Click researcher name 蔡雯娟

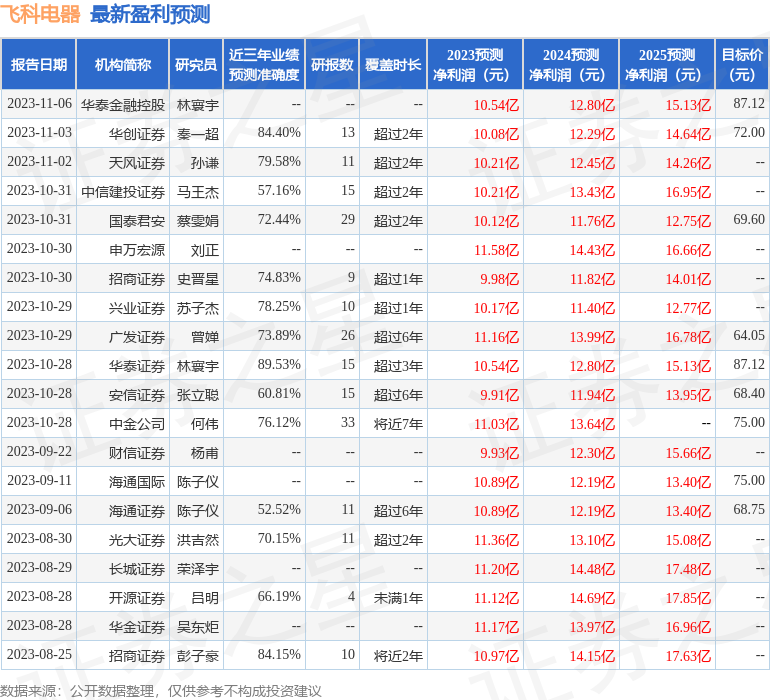pyautogui.click(x=198, y=221)
